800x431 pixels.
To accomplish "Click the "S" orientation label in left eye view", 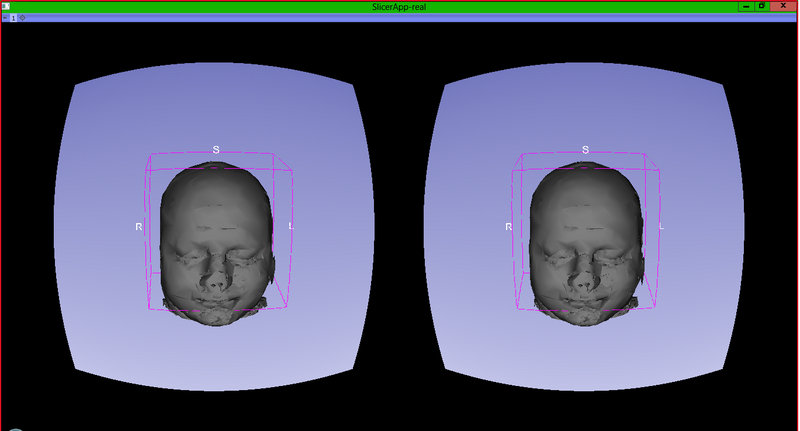I will tap(216, 149).
